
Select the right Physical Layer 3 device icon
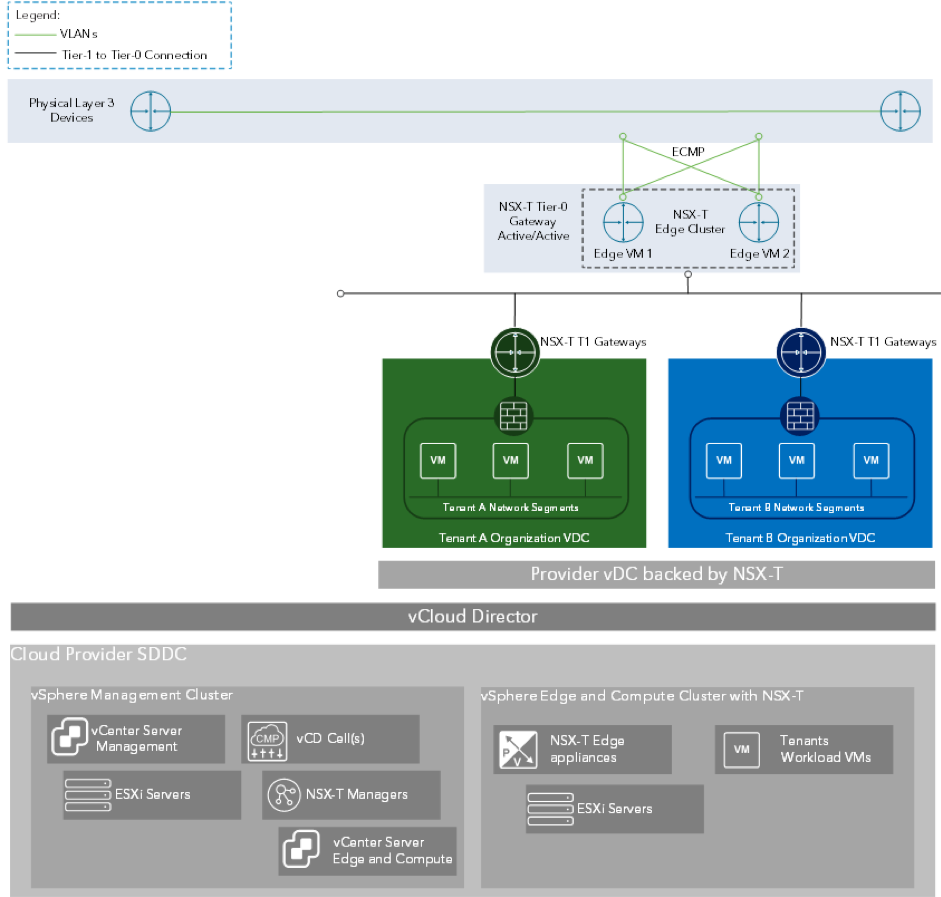(899, 111)
